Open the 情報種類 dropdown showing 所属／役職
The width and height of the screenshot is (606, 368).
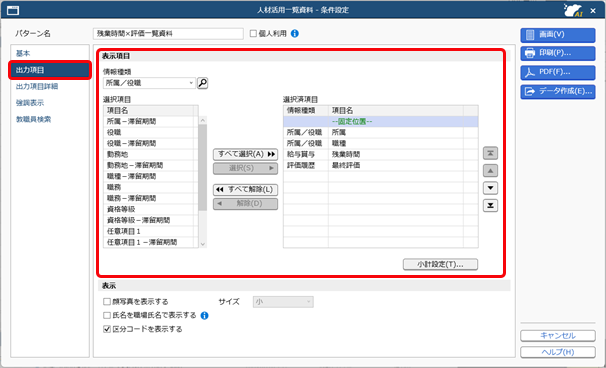coord(149,83)
